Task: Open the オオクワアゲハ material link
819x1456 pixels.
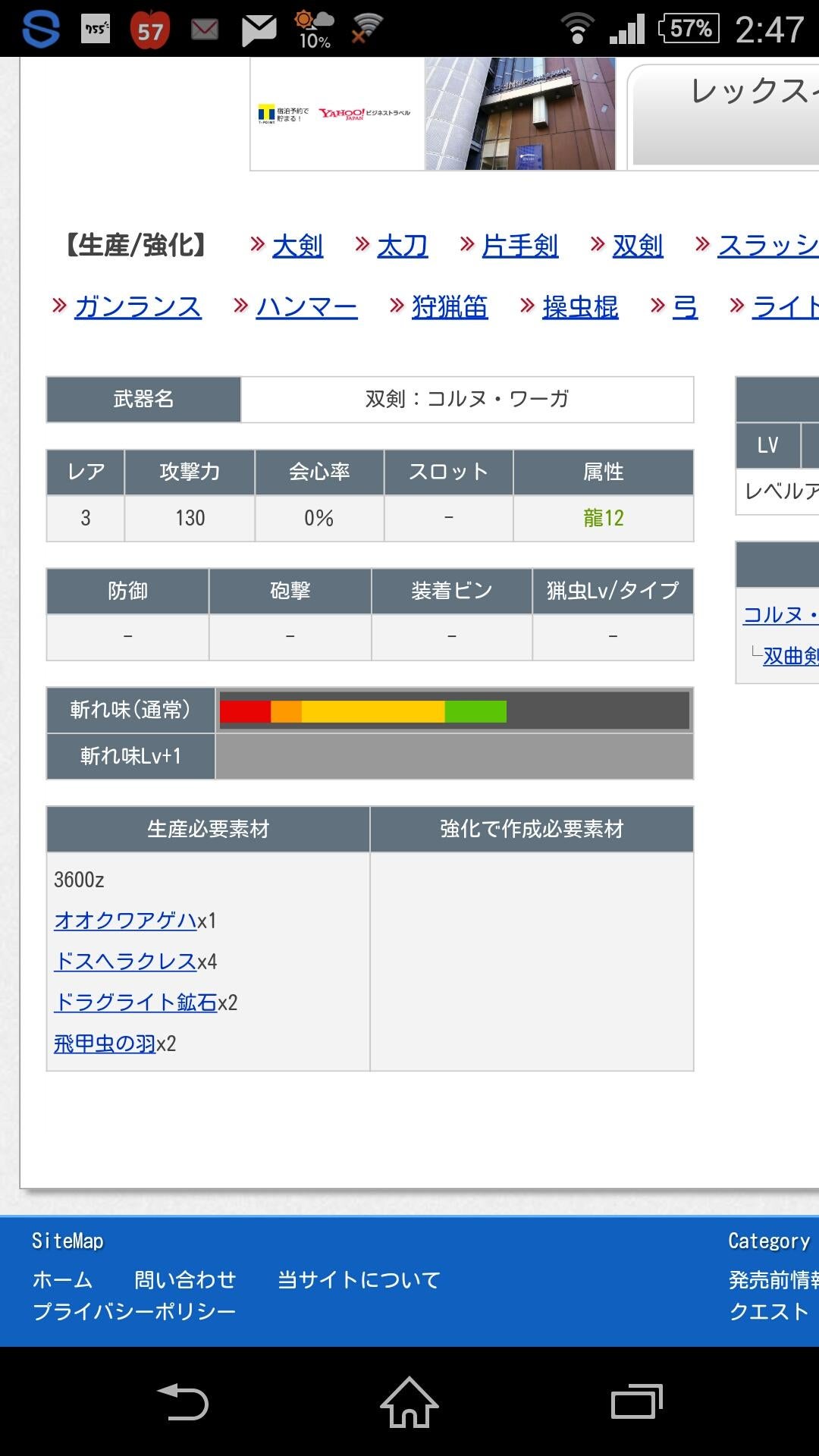Action: click(x=126, y=920)
